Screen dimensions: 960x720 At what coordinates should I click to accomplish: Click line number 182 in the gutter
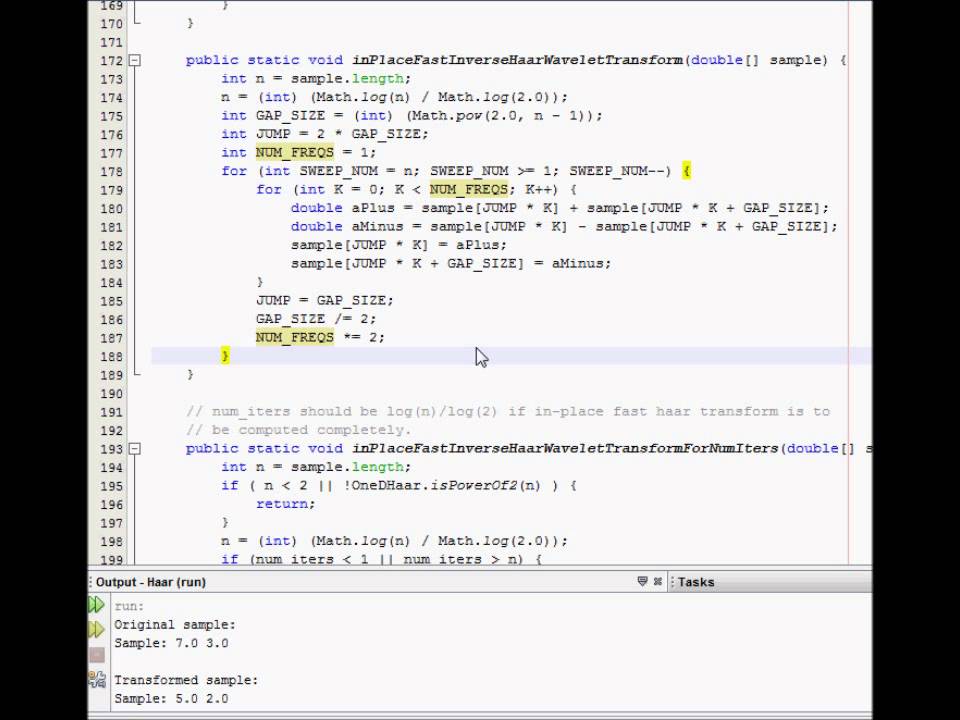tap(111, 246)
